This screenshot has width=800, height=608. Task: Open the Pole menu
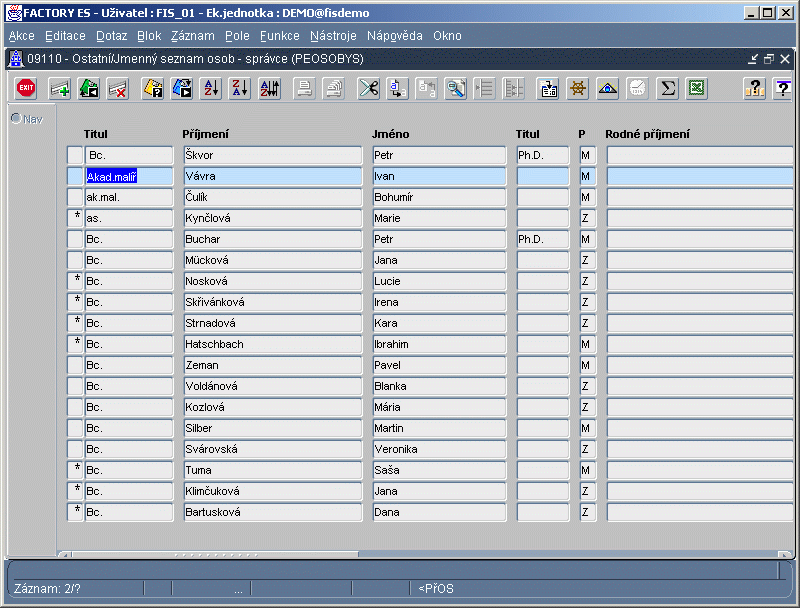tap(237, 36)
